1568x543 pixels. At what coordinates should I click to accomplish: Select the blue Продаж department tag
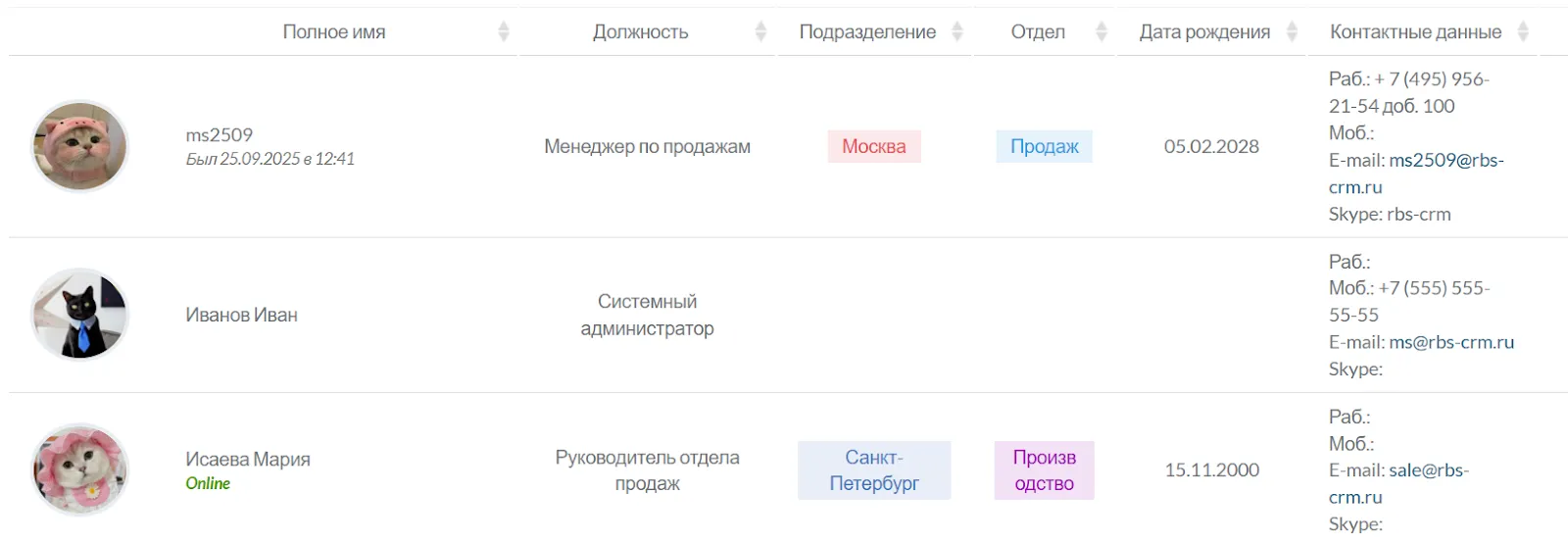tap(1044, 147)
